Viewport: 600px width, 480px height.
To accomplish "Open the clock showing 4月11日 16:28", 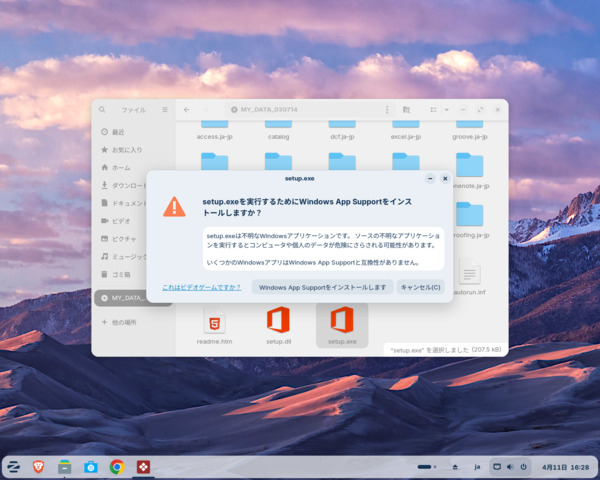I will (x=566, y=467).
